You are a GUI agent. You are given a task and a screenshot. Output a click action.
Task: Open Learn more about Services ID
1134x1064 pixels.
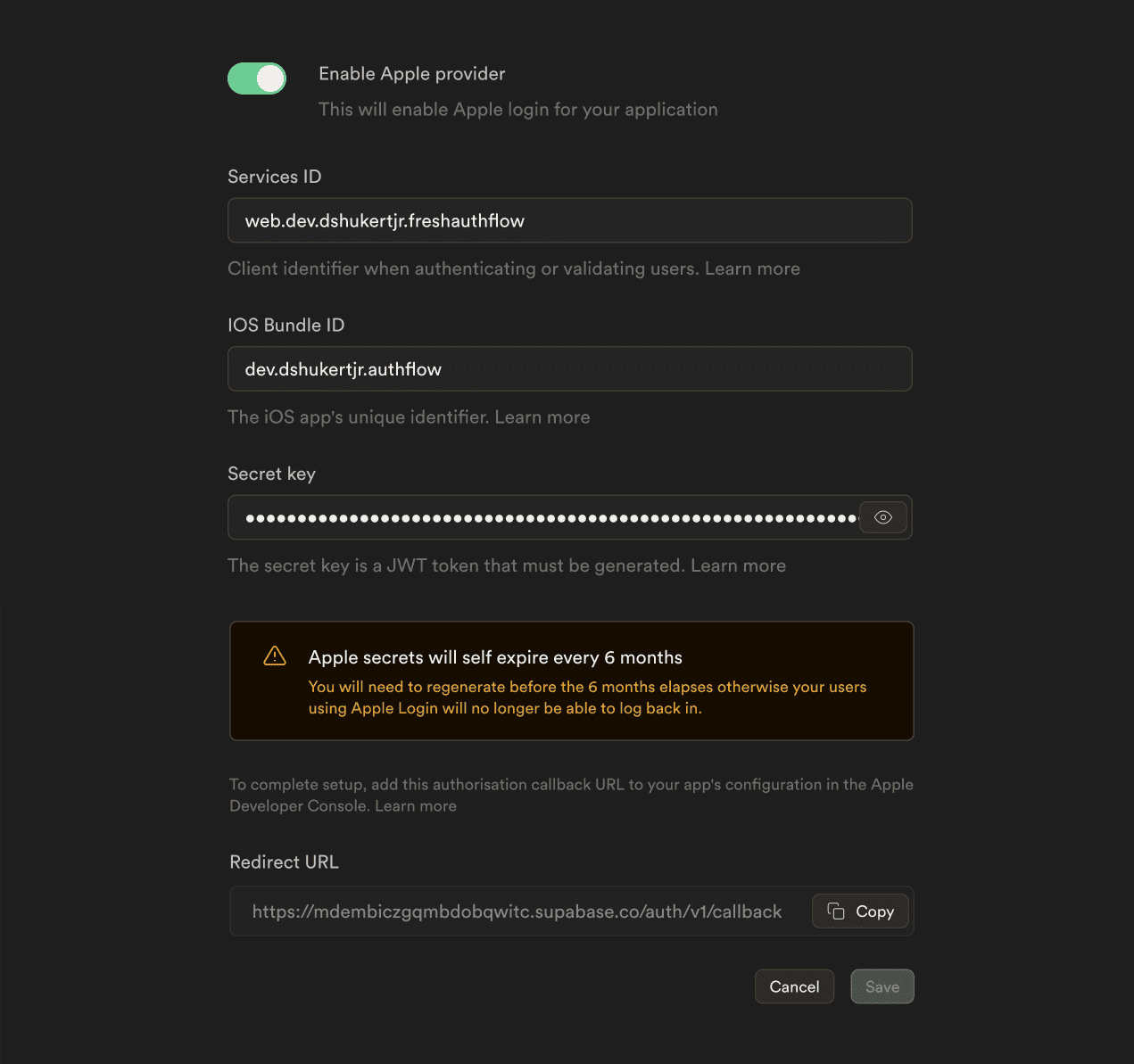click(x=752, y=268)
